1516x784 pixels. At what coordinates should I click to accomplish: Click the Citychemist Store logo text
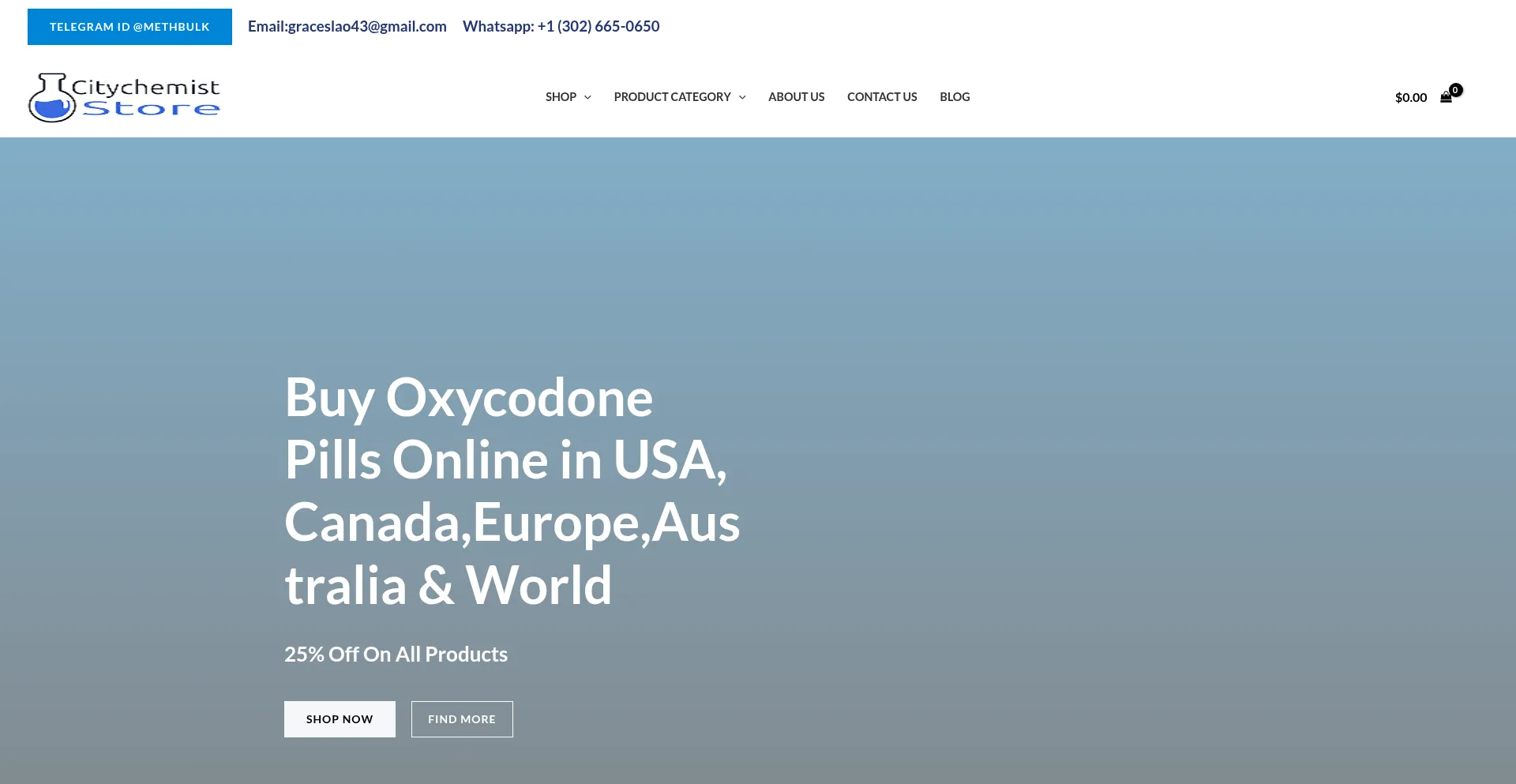click(146, 97)
